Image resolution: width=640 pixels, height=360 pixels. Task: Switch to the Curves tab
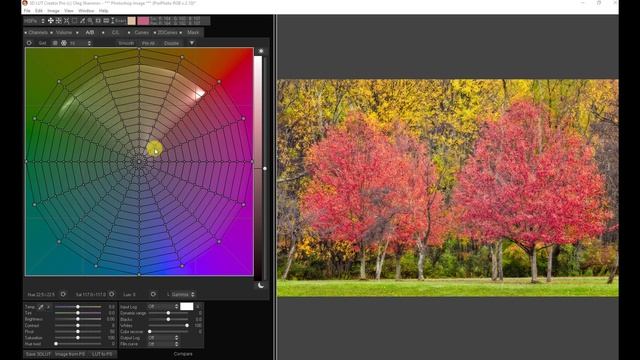point(142,32)
